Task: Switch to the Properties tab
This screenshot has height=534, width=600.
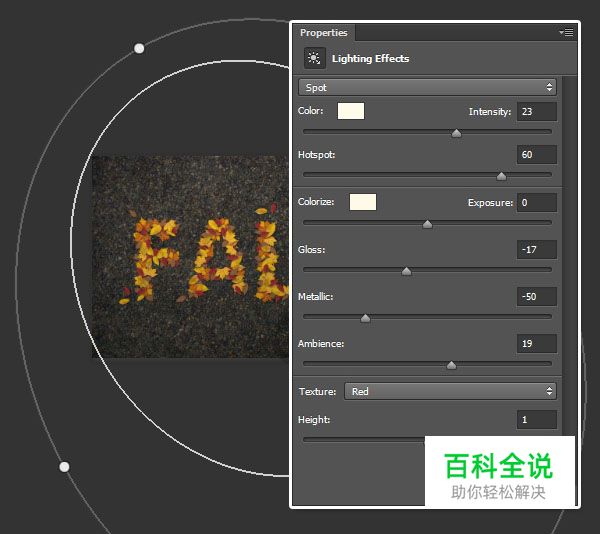Action: (324, 33)
